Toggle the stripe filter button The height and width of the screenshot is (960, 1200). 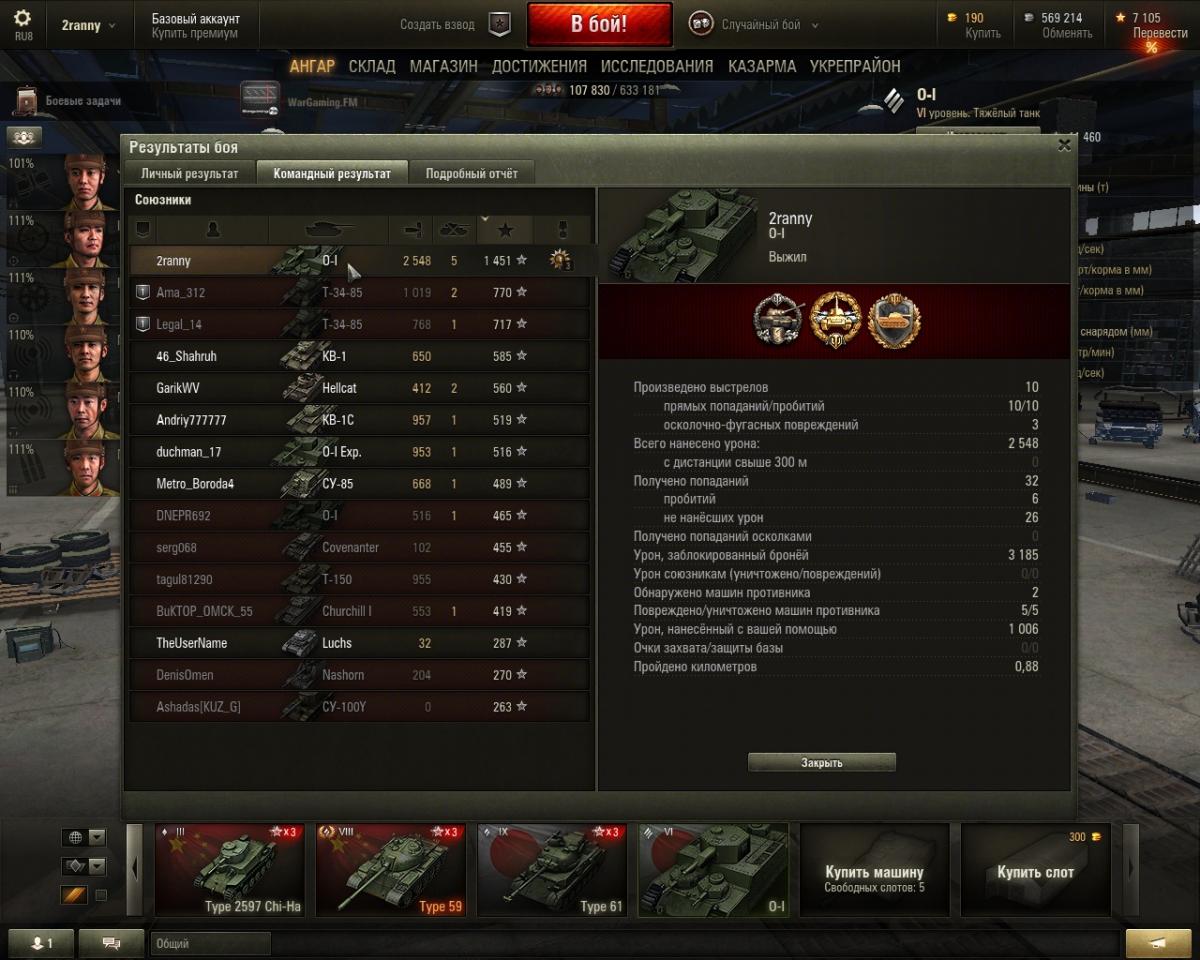pyautogui.click(x=74, y=895)
